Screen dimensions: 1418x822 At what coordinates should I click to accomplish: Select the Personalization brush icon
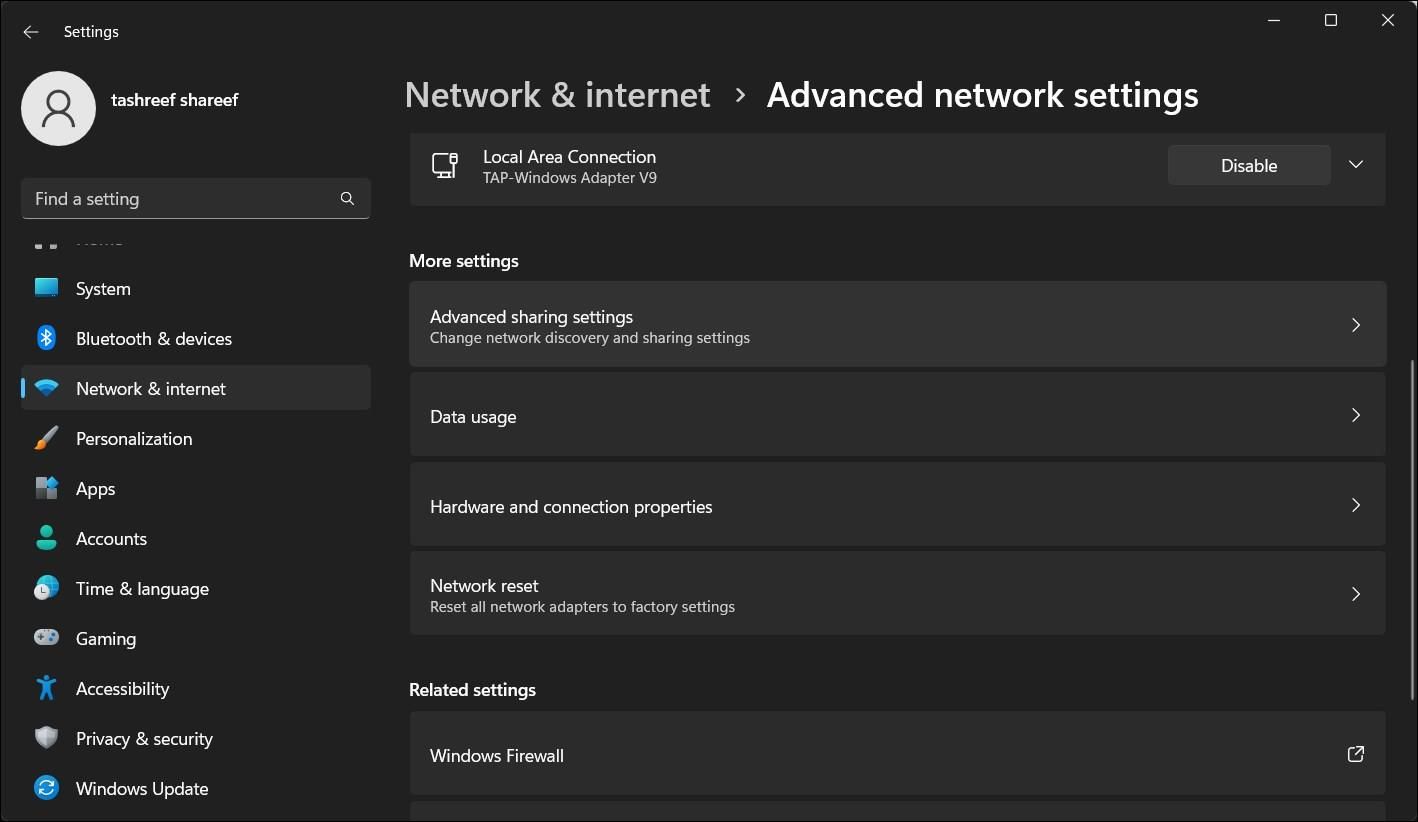[x=46, y=438]
